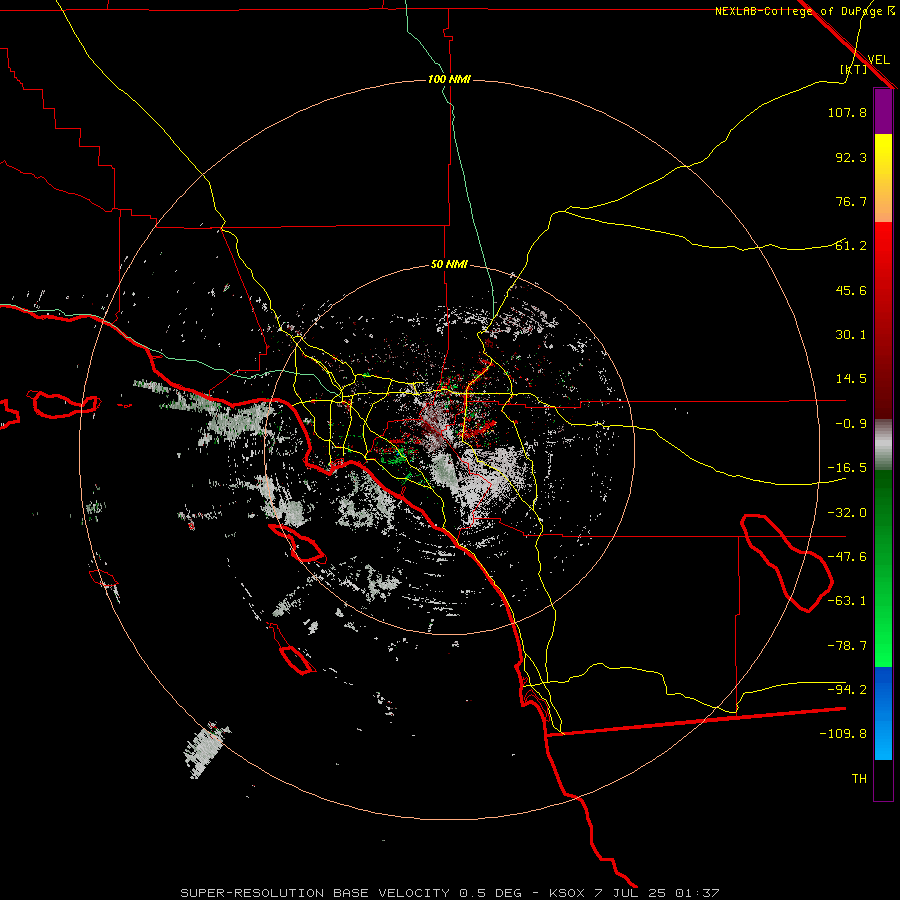
Task: Pick the purple segment of color bar
Action: [883, 112]
